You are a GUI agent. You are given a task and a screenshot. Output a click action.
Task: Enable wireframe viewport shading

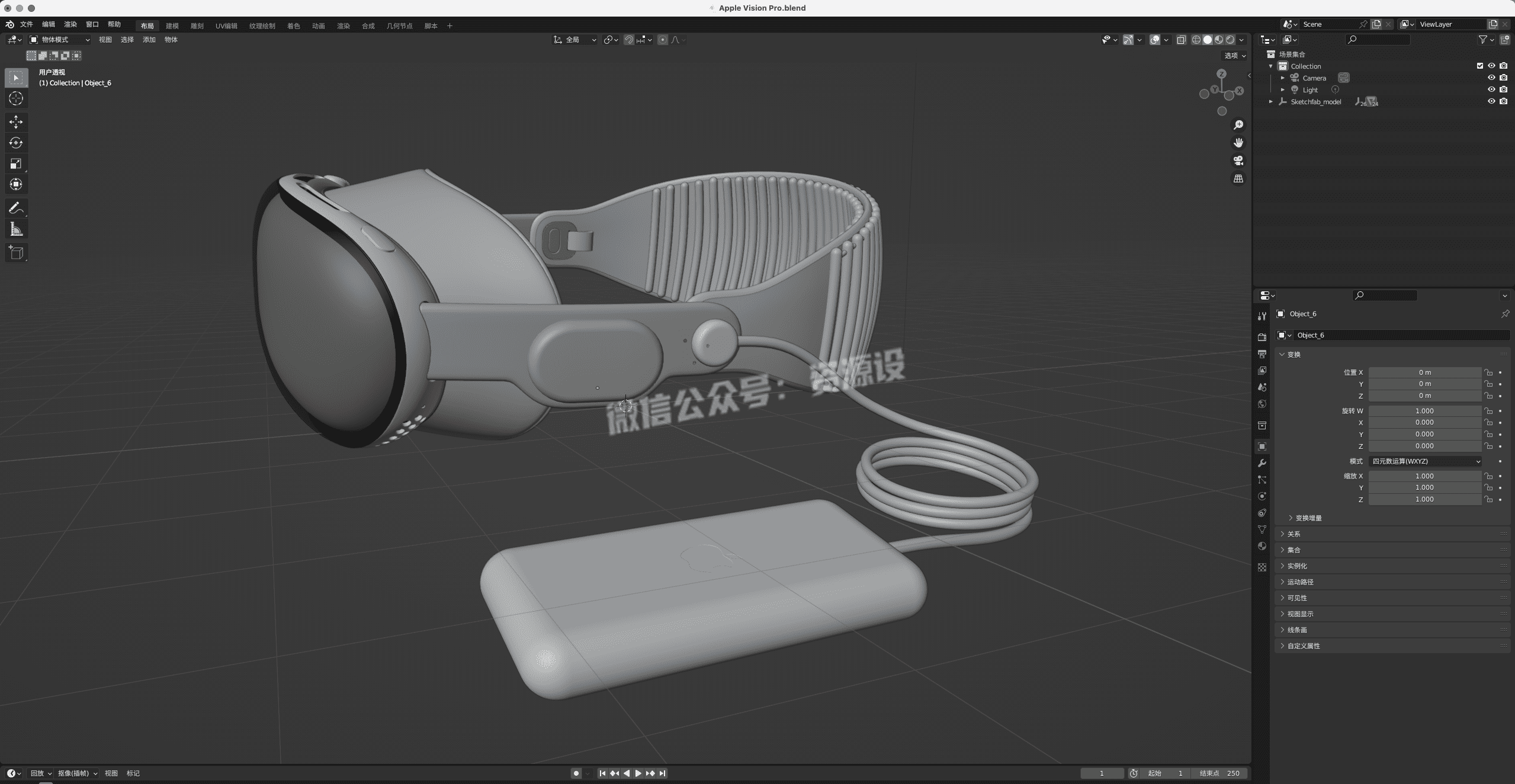[1196, 40]
